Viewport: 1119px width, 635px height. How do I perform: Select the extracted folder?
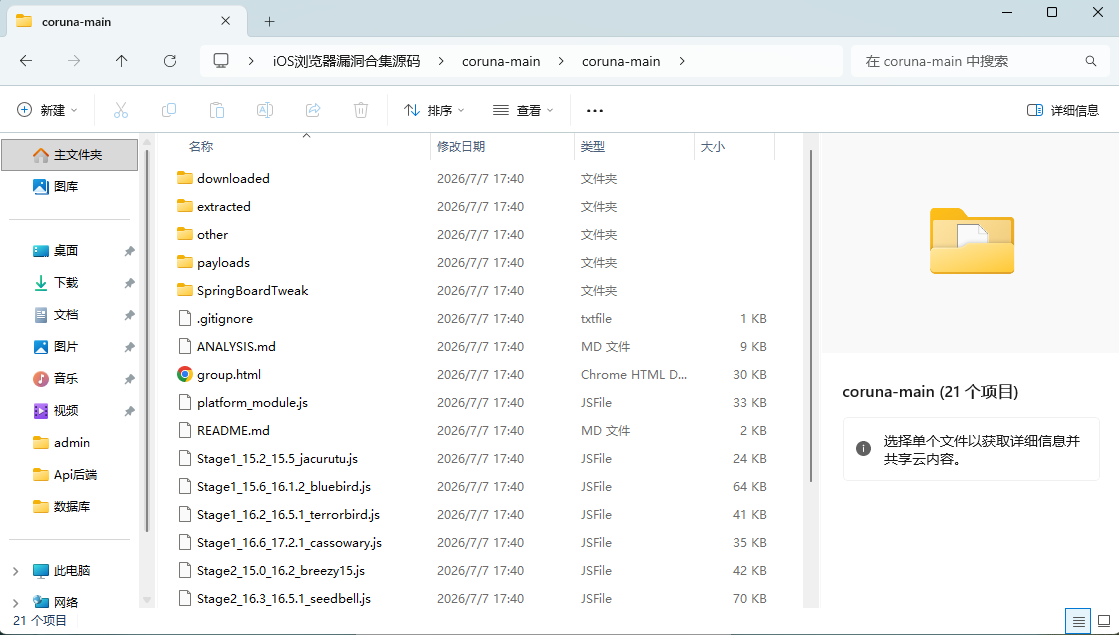click(x=223, y=206)
